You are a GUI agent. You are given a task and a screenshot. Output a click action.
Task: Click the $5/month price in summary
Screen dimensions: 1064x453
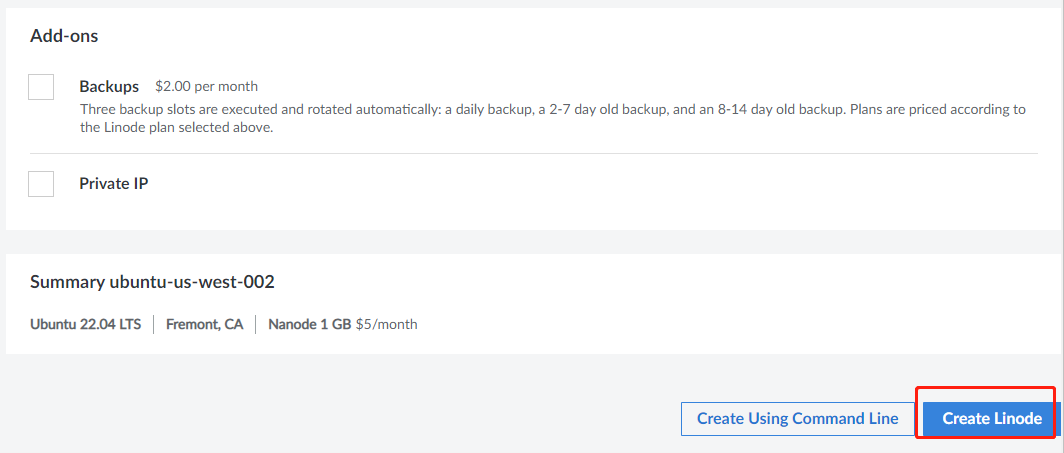tap(387, 325)
